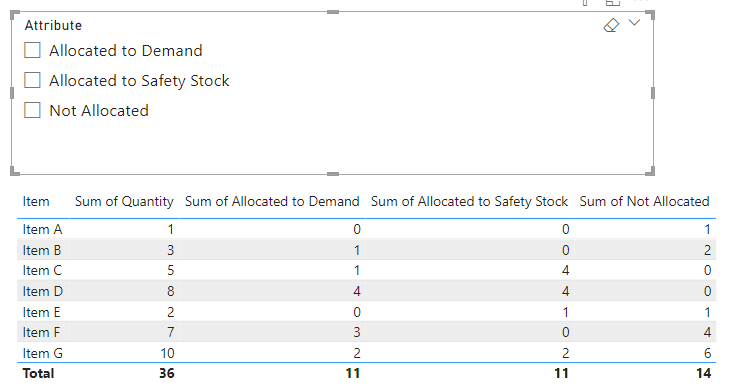Screen dimensions: 748x387
Task: Select the Item C row label
Action: click(x=42, y=271)
